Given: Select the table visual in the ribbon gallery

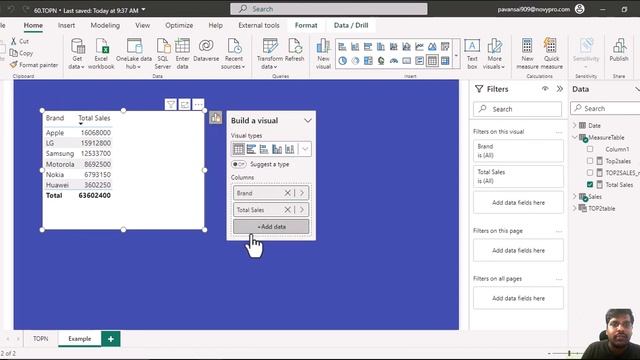Looking at the screenshot, I should point(432,61).
